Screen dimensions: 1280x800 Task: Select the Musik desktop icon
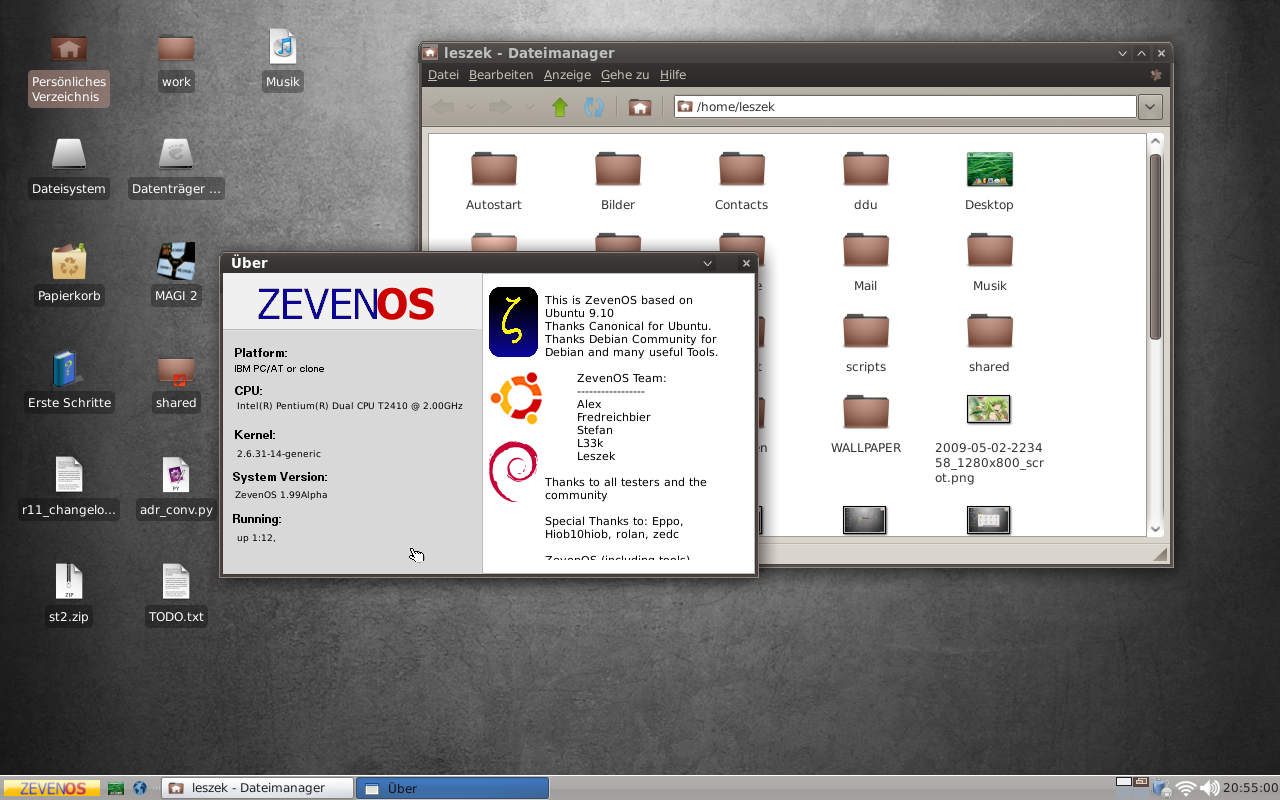pos(283,60)
